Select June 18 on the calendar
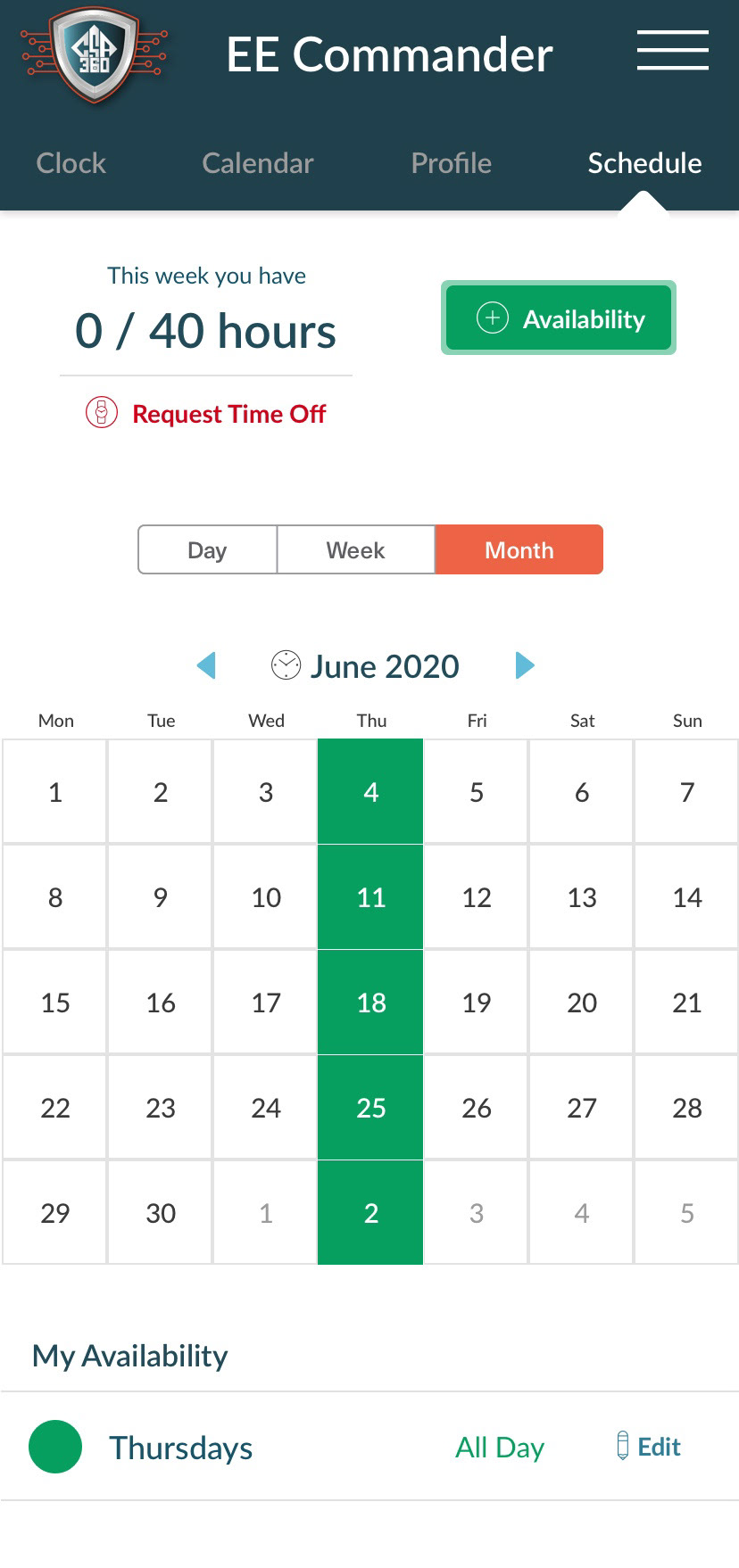 point(370,1003)
